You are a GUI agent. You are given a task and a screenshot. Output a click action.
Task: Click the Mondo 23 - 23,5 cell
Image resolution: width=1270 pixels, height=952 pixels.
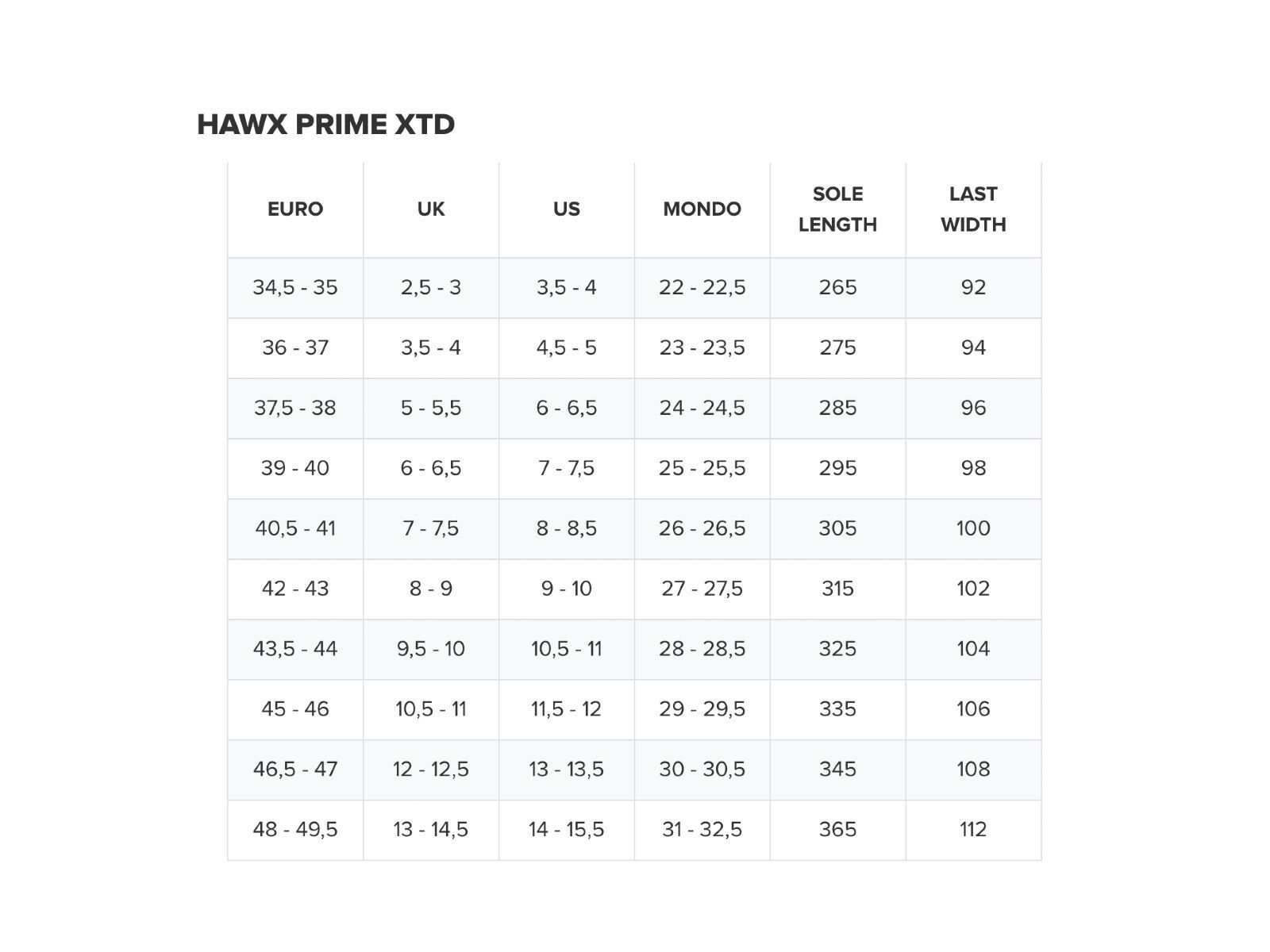702,347
